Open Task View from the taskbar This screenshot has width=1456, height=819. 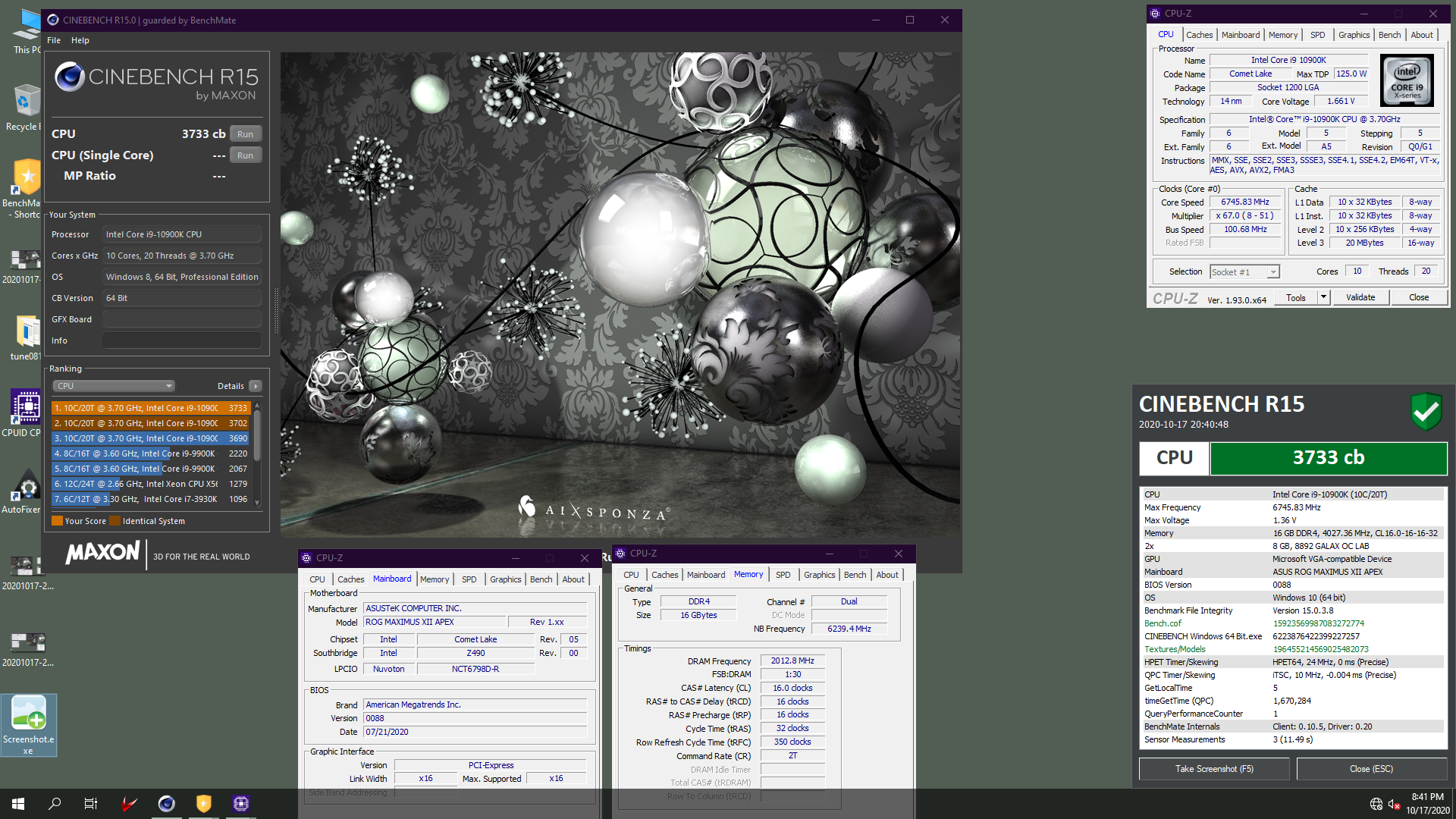pos(91,803)
